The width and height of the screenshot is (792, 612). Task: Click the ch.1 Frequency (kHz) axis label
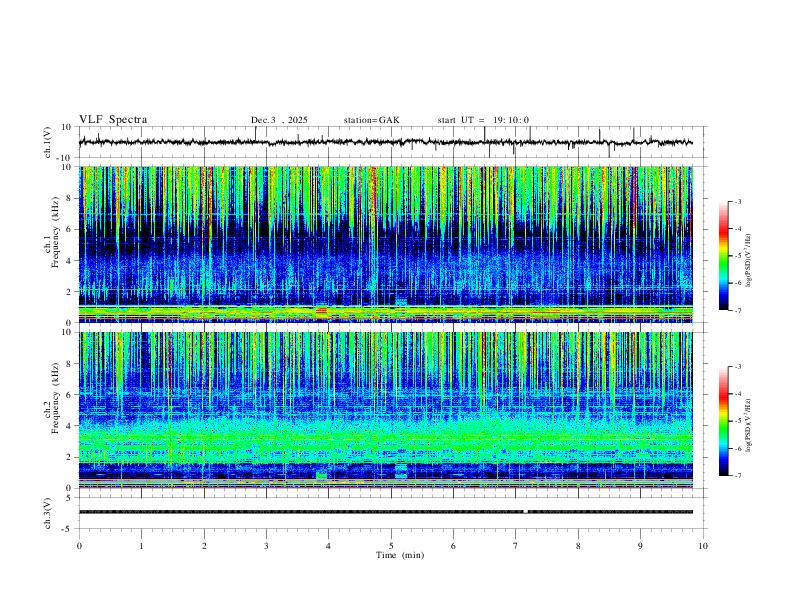click(53, 231)
